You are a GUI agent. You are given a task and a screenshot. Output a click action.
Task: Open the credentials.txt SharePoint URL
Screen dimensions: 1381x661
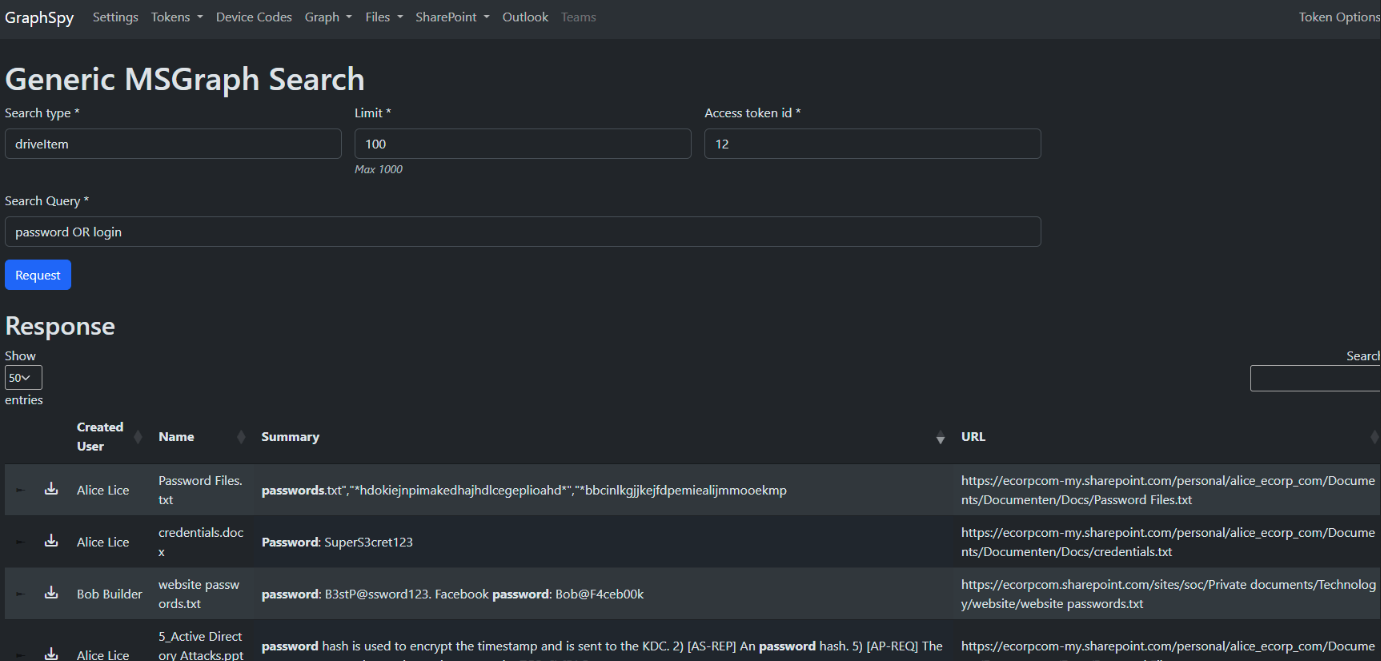[1168, 540]
